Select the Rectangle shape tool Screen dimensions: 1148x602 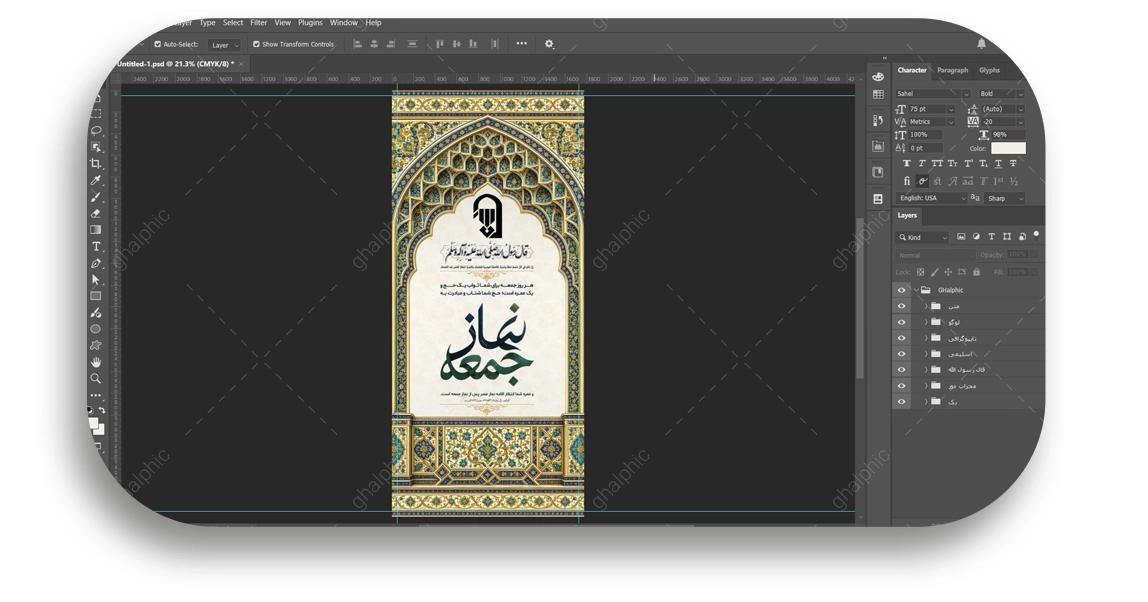click(96, 296)
